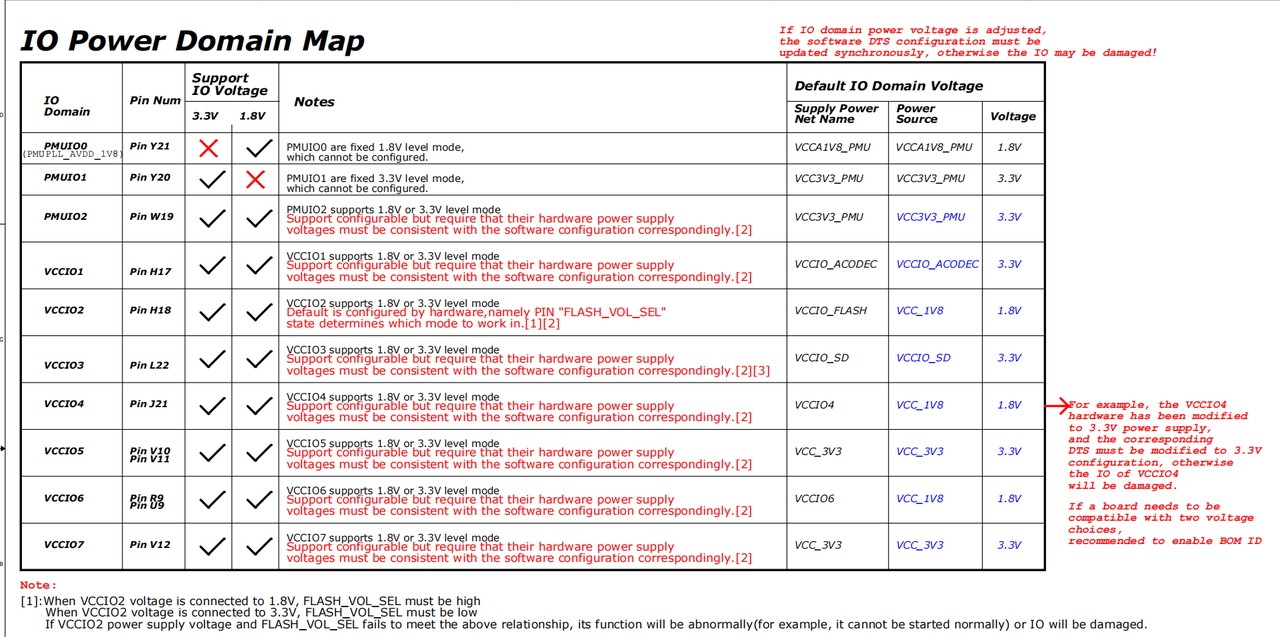Click the blue VCC3V3_PMU power source in the PMUIO2 row
Viewport: 1280px width, 637px height.
[930, 217]
